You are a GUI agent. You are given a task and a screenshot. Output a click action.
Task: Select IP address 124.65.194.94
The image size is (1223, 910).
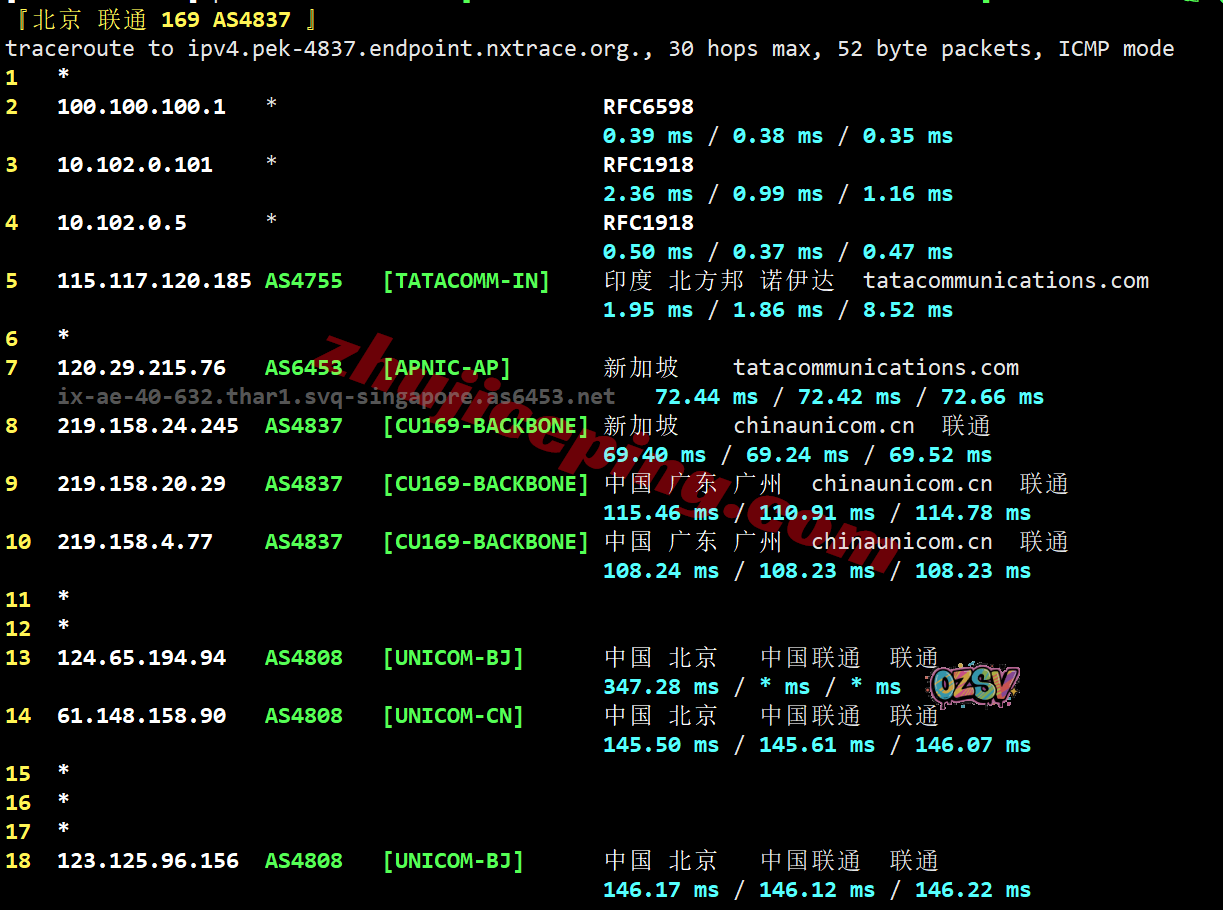click(141, 658)
